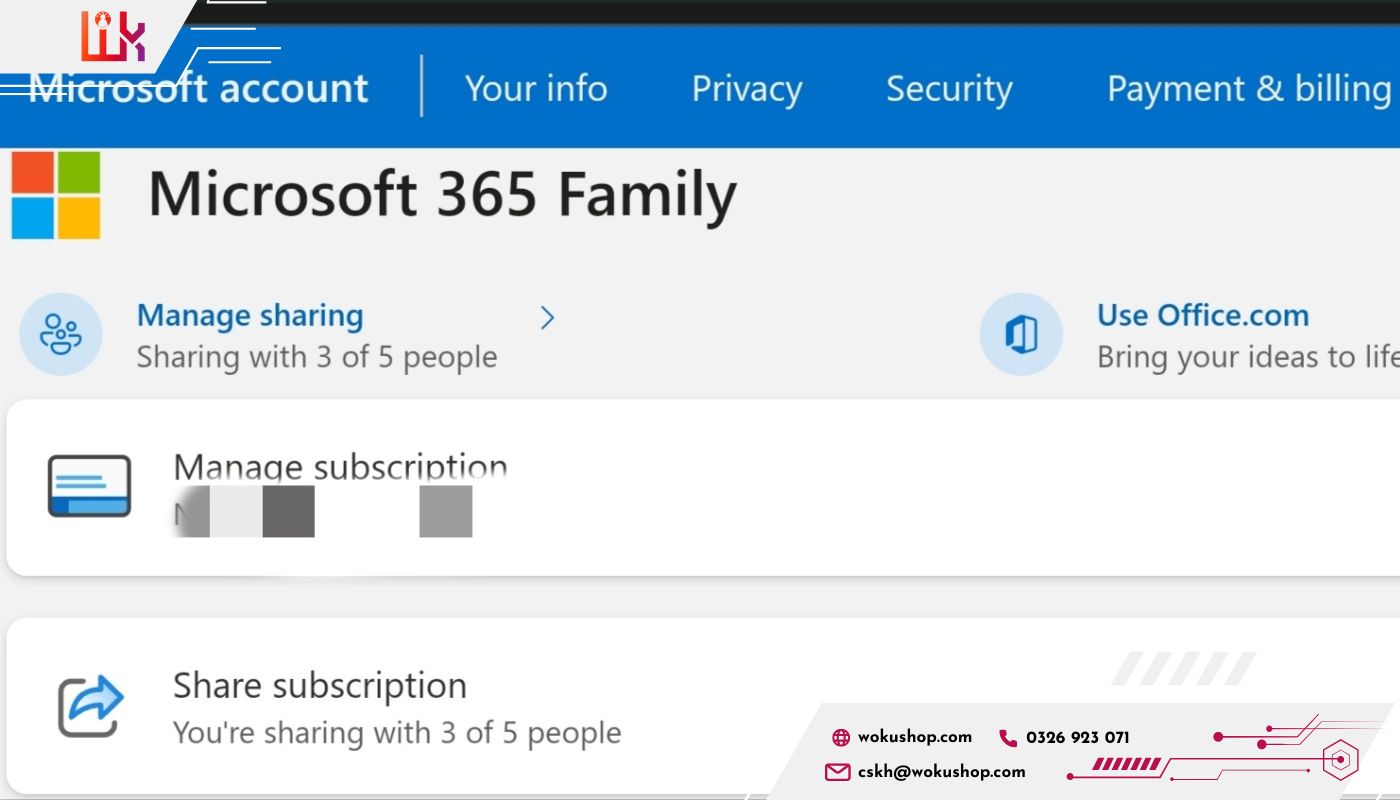Click the Office.com app icon
This screenshot has width=1400, height=800.
1021,334
